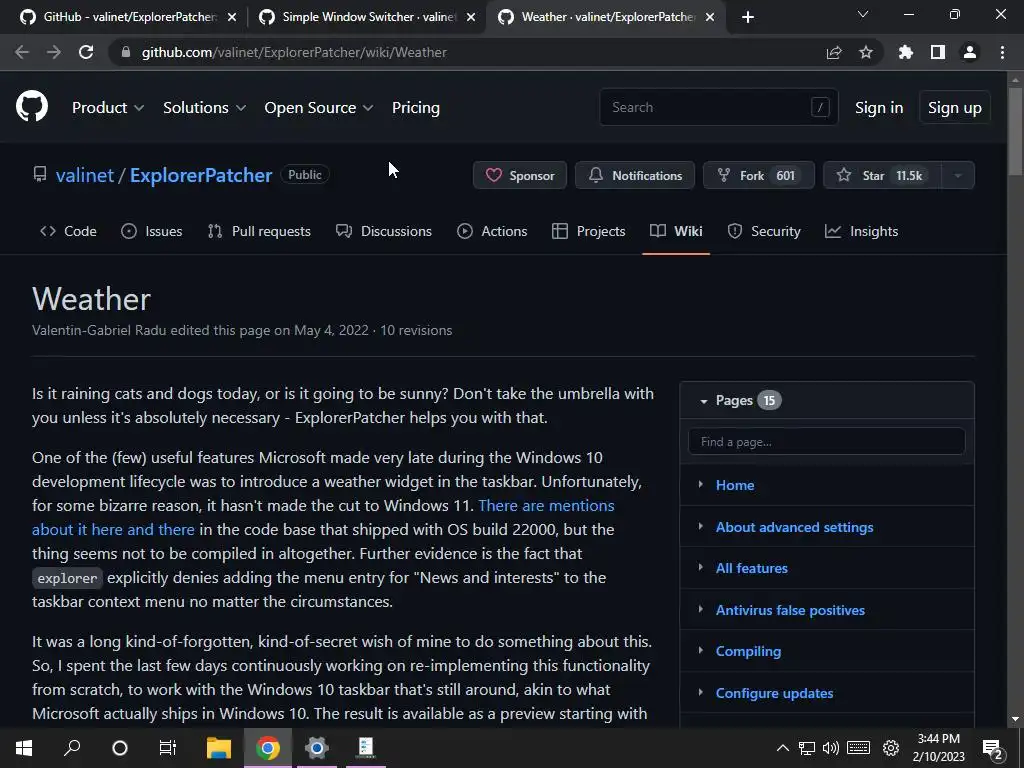Bookmark this page with the star icon
The image size is (1024, 768).
[866, 52]
